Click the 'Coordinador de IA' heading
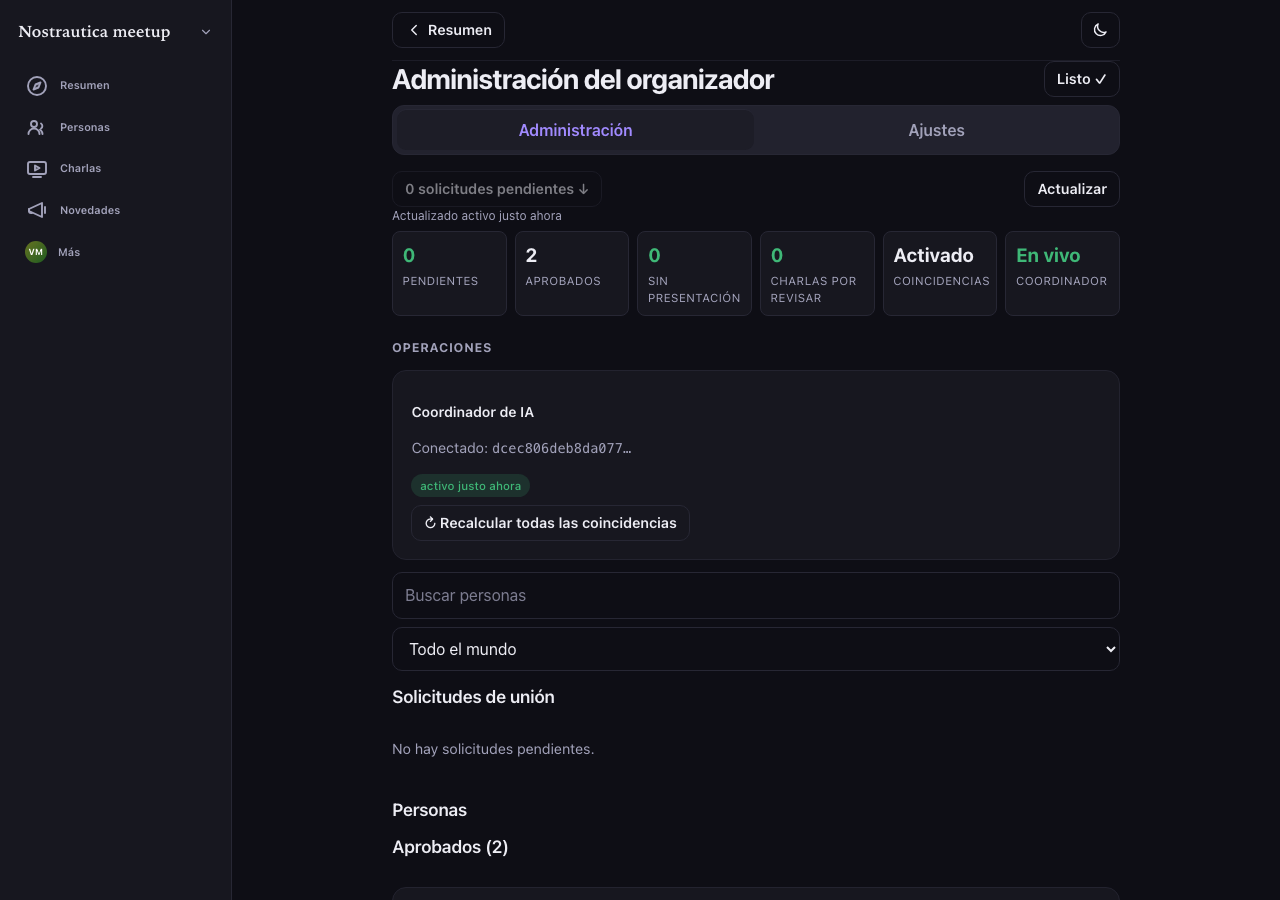Screen dimensions: 1280x900 click(x=473, y=412)
